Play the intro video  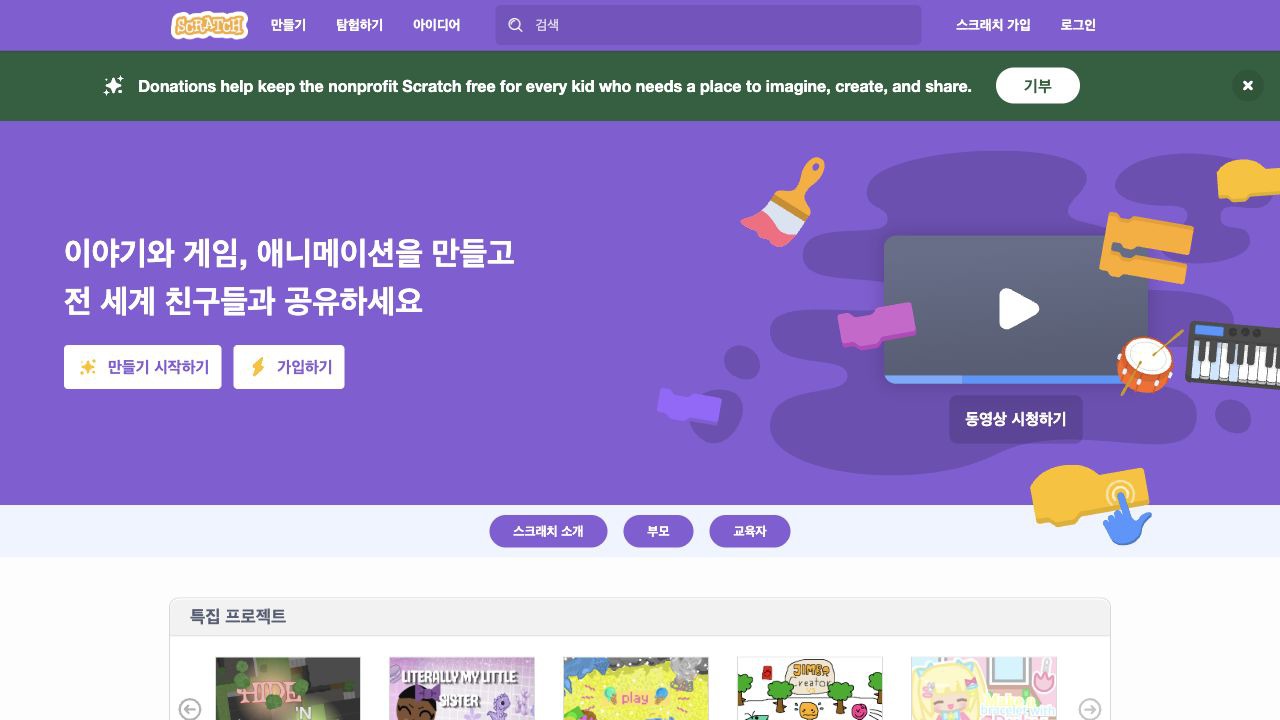(1018, 309)
